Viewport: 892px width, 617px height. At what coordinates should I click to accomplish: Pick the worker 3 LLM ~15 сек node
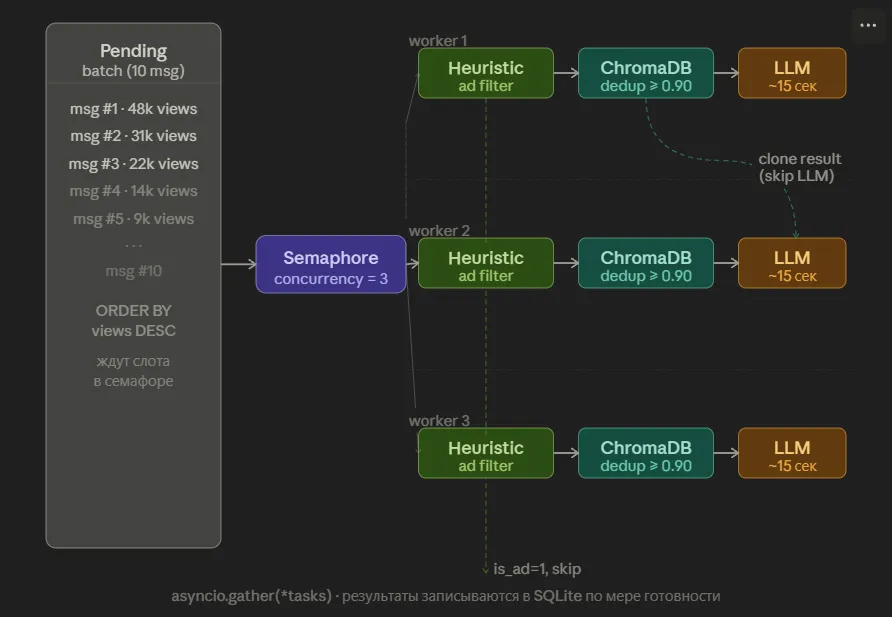click(792, 453)
